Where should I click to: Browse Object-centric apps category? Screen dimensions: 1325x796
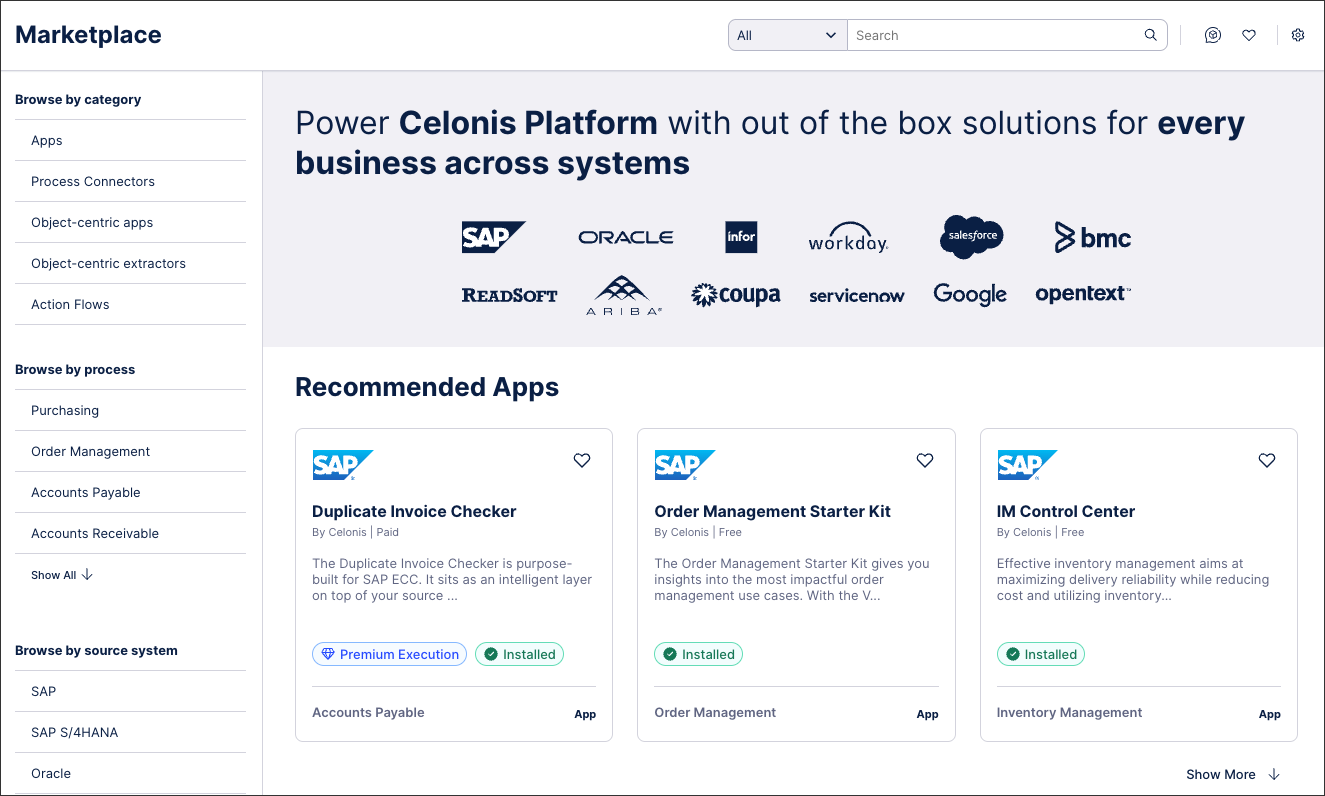point(130,222)
